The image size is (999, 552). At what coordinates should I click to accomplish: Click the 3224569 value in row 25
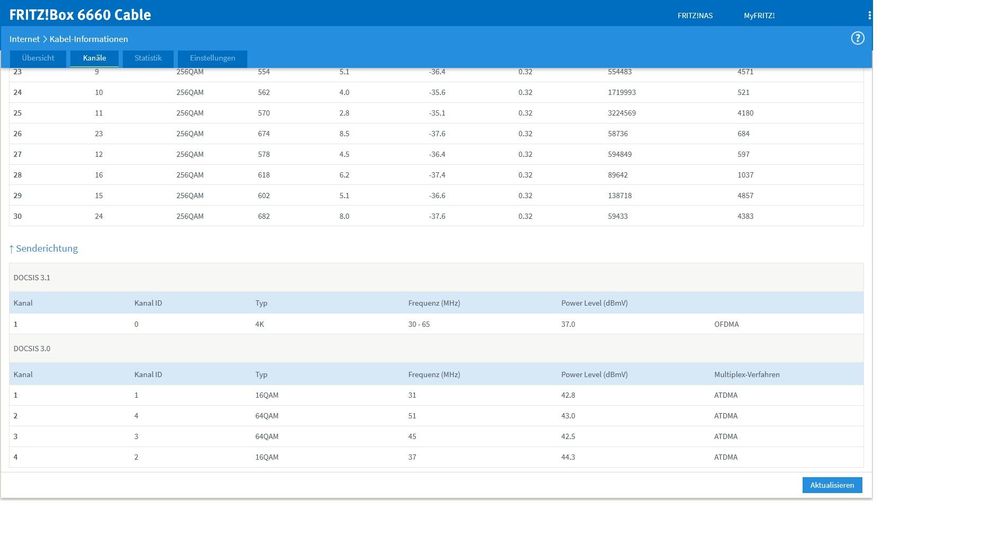click(x=621, y=113)
